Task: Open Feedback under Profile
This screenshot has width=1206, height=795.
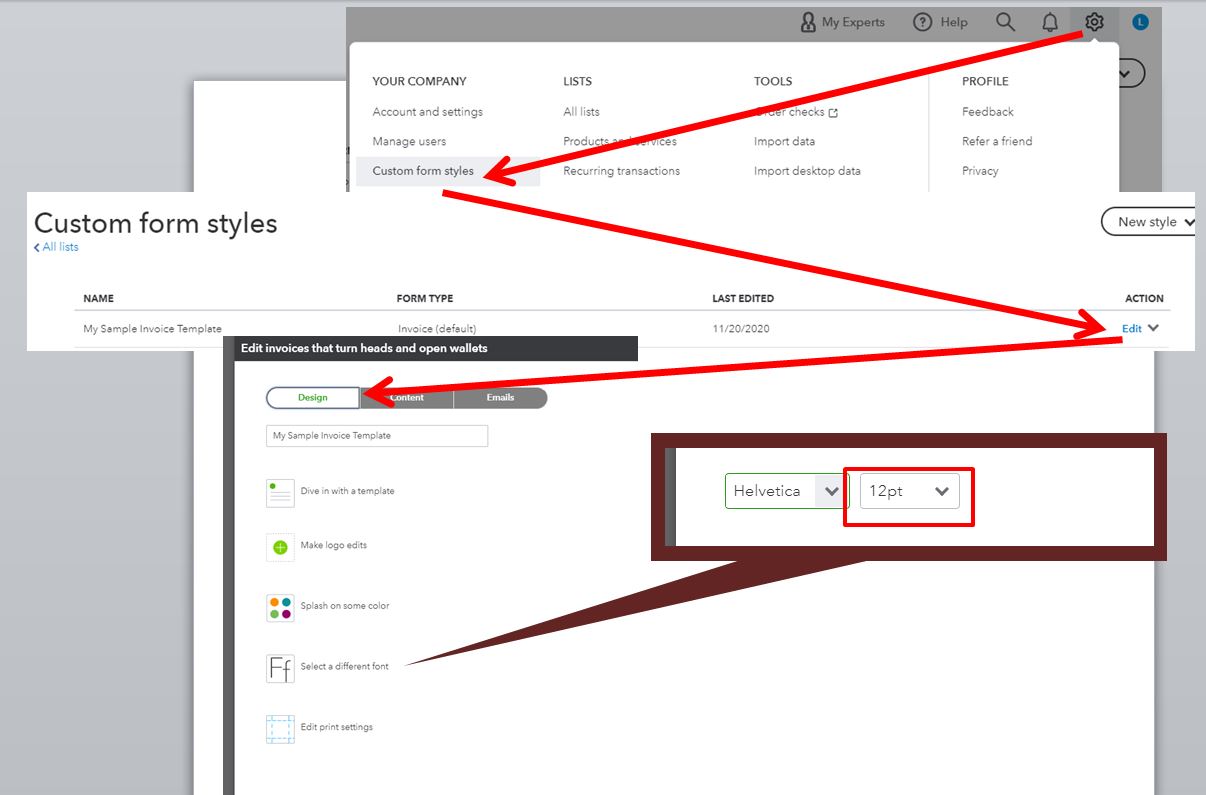Action: pos(987,112)
